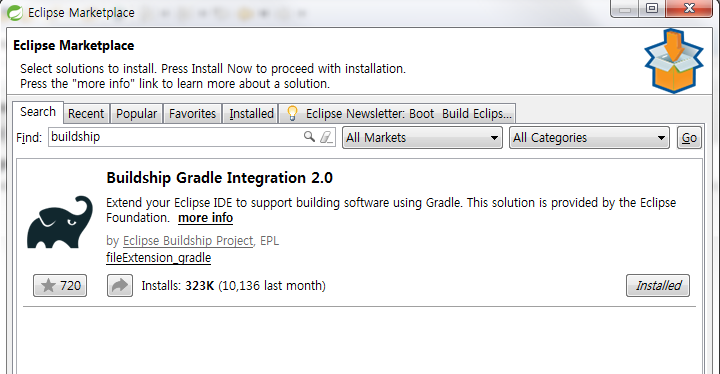Clear the Find field with eraser icon

(326, 137)
